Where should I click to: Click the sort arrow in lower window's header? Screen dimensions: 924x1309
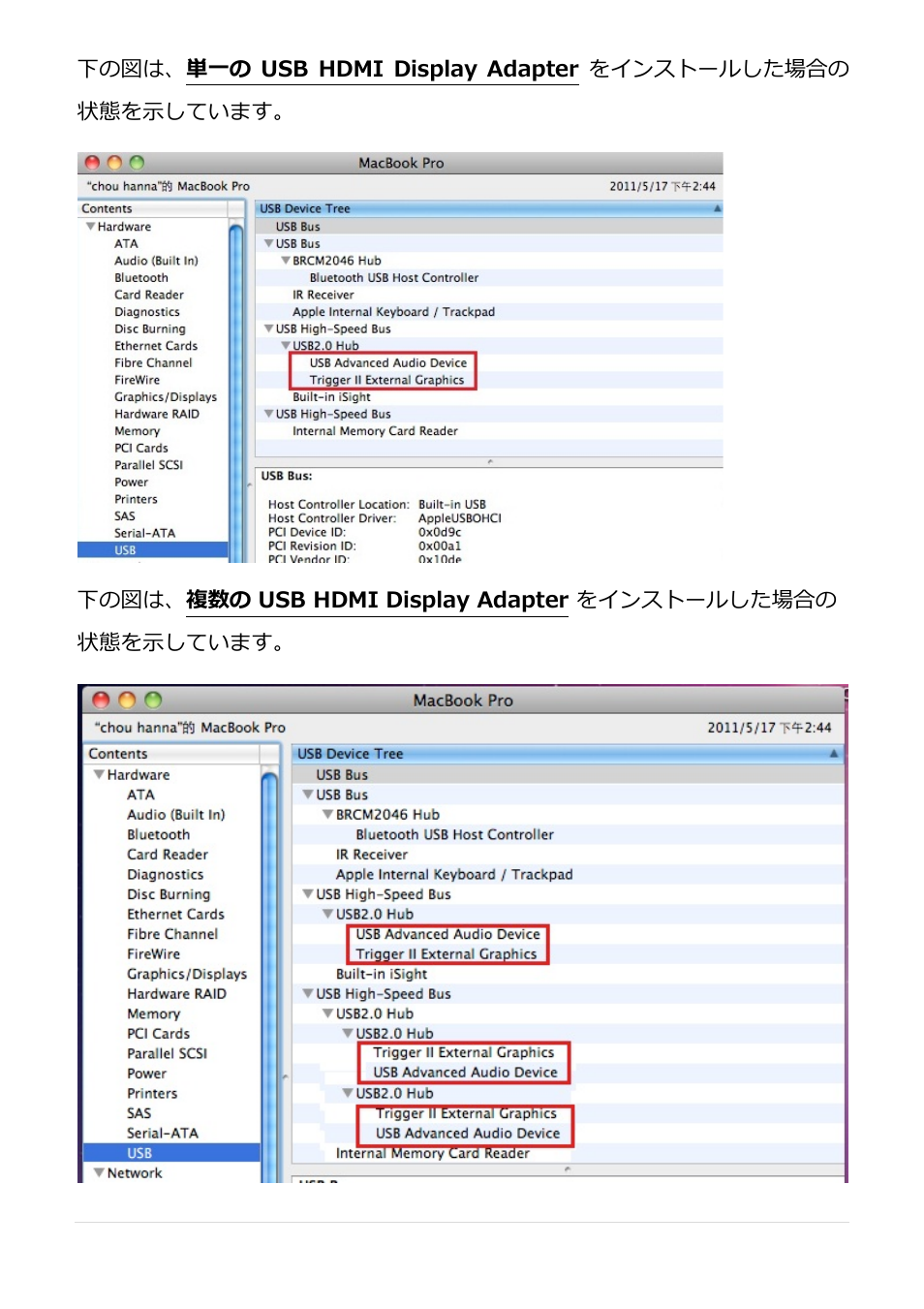tap(834, 754)
